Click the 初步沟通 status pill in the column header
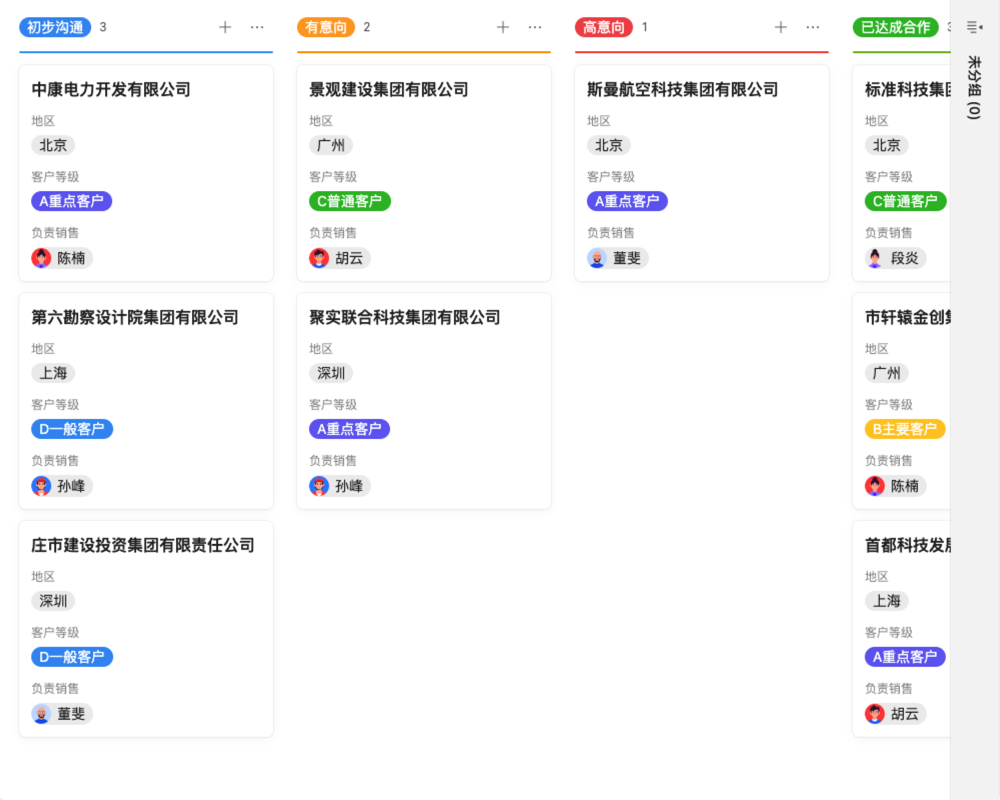The image size is (1000, 800). tap(55, 27)
